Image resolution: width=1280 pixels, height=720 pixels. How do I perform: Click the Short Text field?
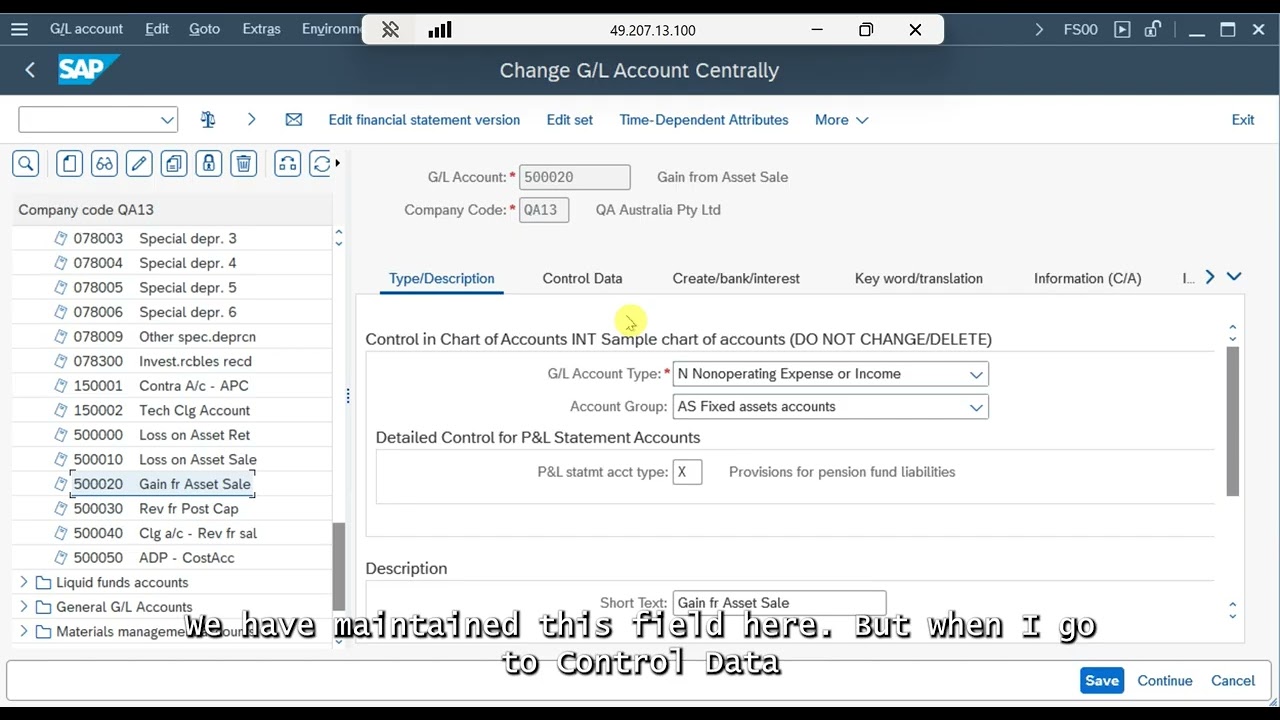pos(779,603)
